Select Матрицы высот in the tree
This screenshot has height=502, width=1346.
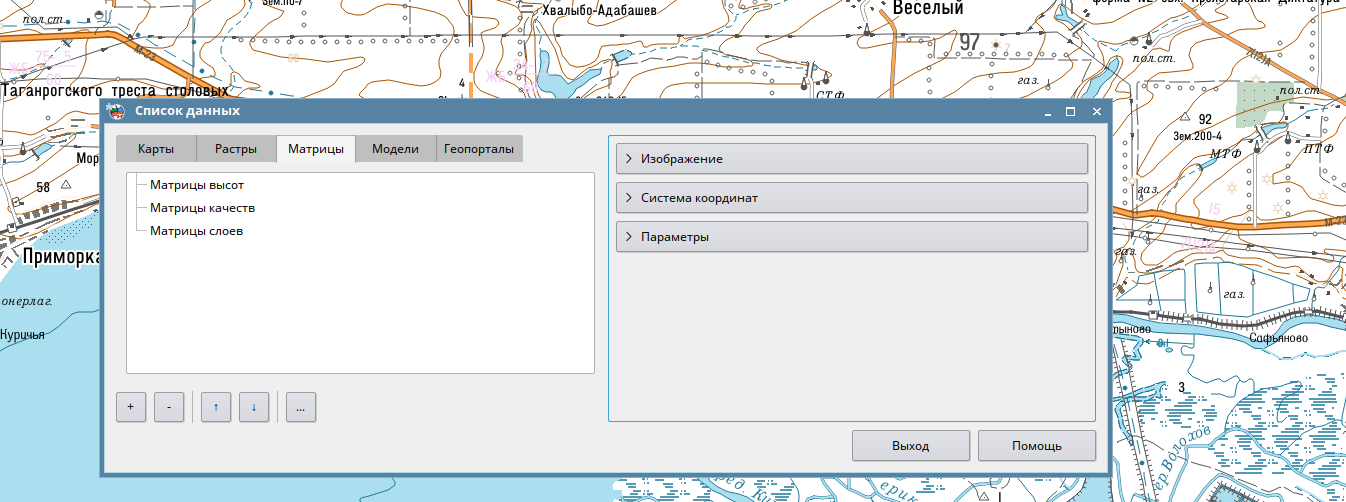click(x=197, y=185)
